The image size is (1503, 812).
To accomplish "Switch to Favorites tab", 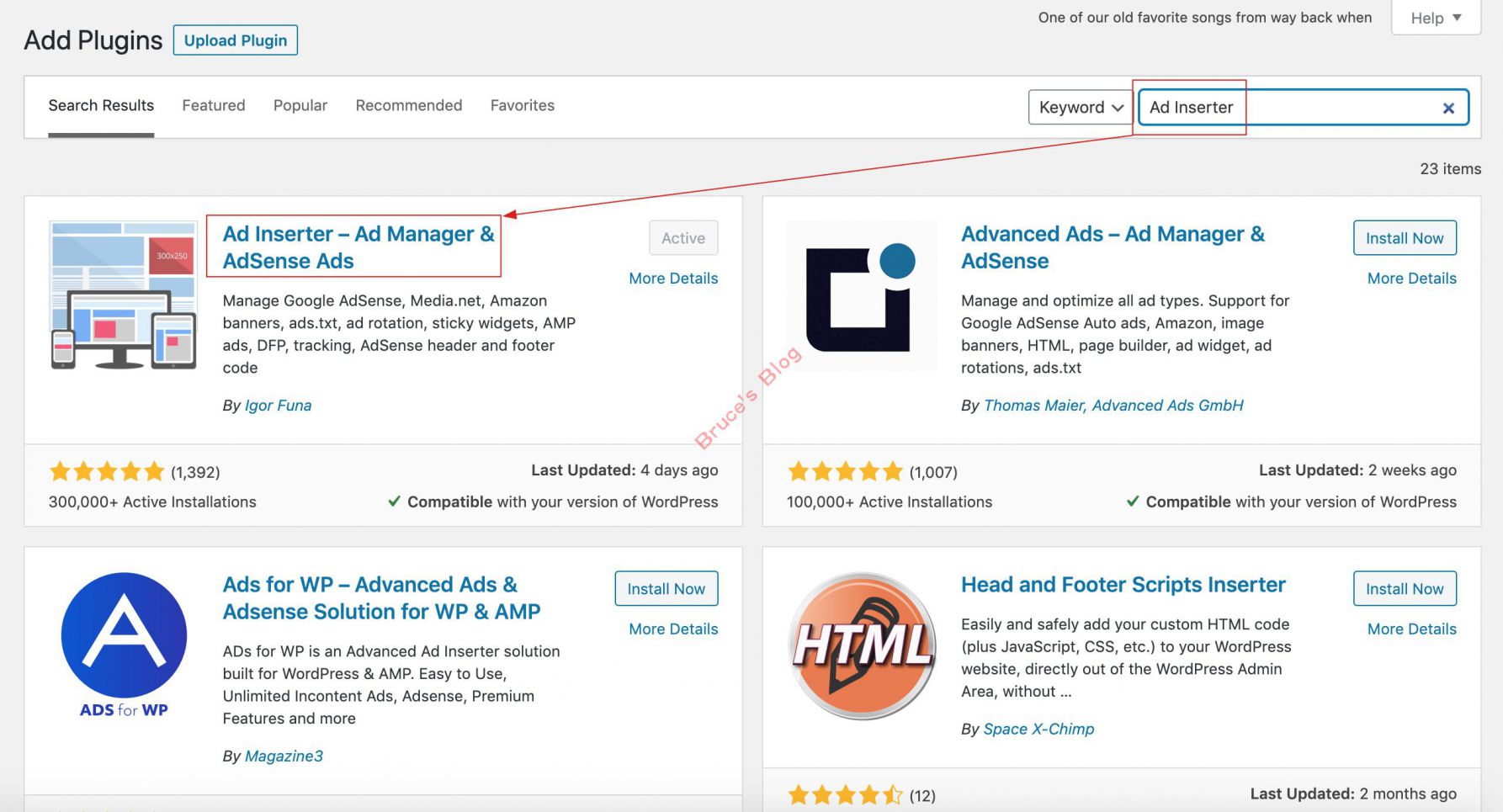I will click(x=523, y=105).
